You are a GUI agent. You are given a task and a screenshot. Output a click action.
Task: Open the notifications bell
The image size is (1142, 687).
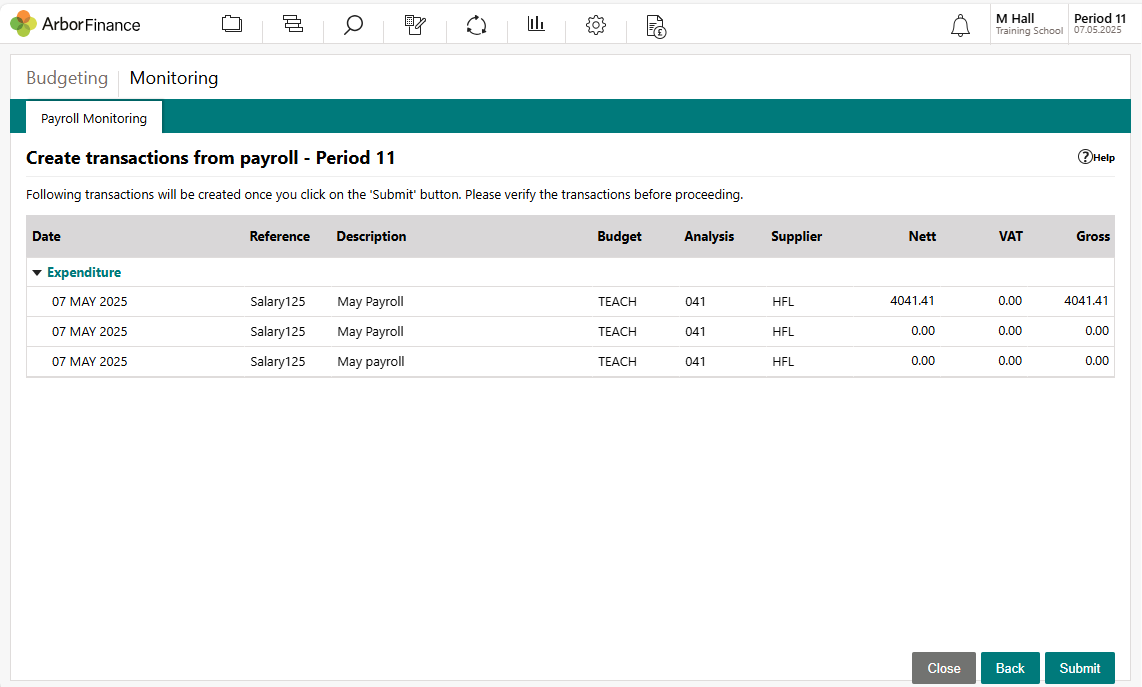coord(960,26)
